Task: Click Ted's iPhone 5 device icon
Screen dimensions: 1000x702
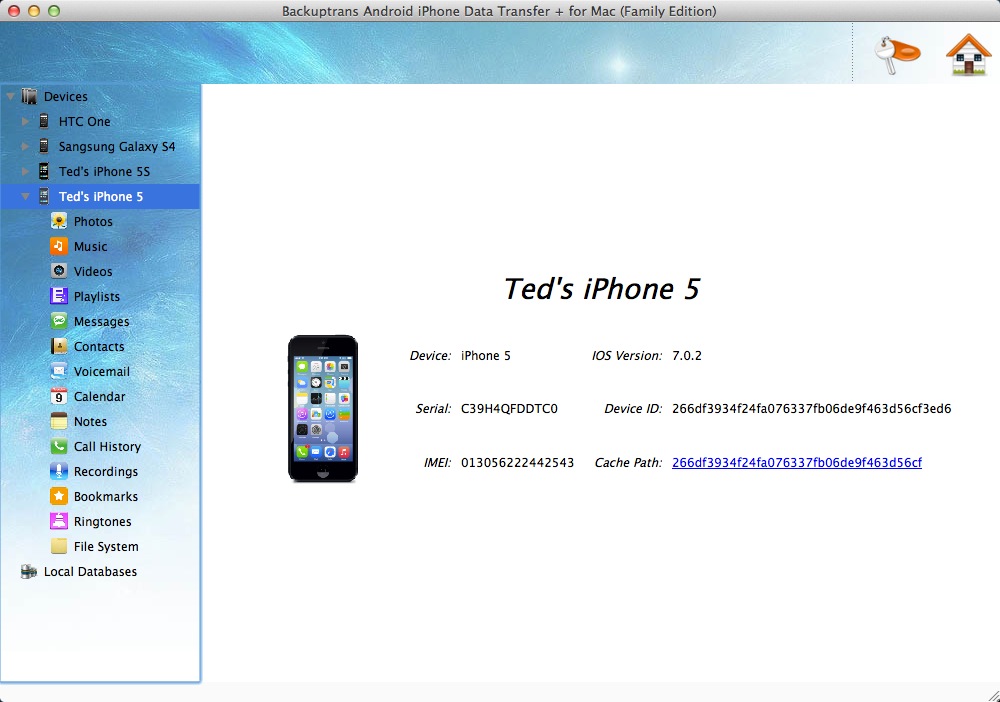Action: pyautogui.click(x=44, y=196)
